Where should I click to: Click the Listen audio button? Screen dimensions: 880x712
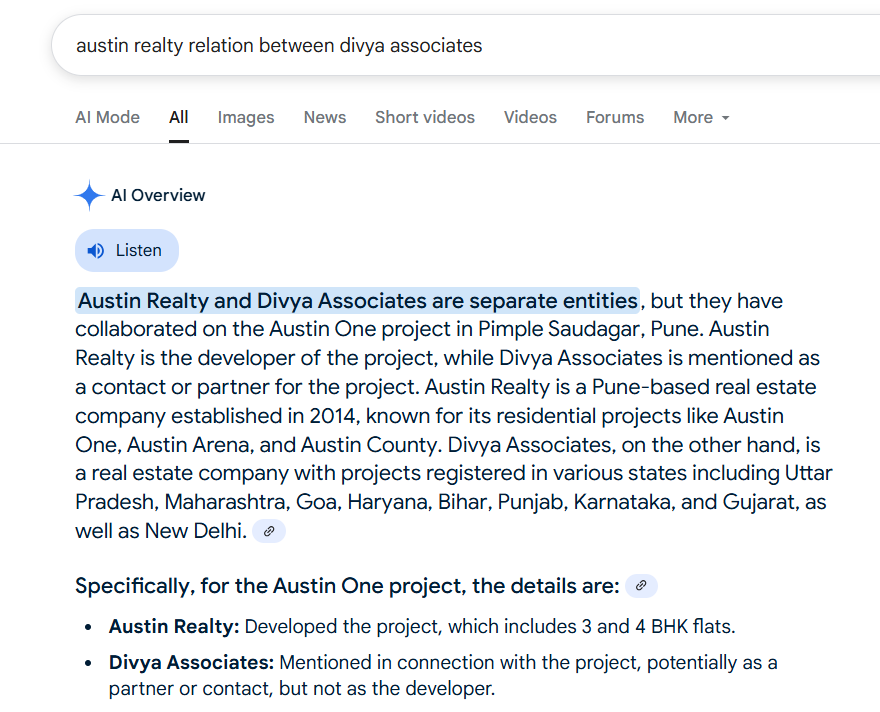point(127,250)
